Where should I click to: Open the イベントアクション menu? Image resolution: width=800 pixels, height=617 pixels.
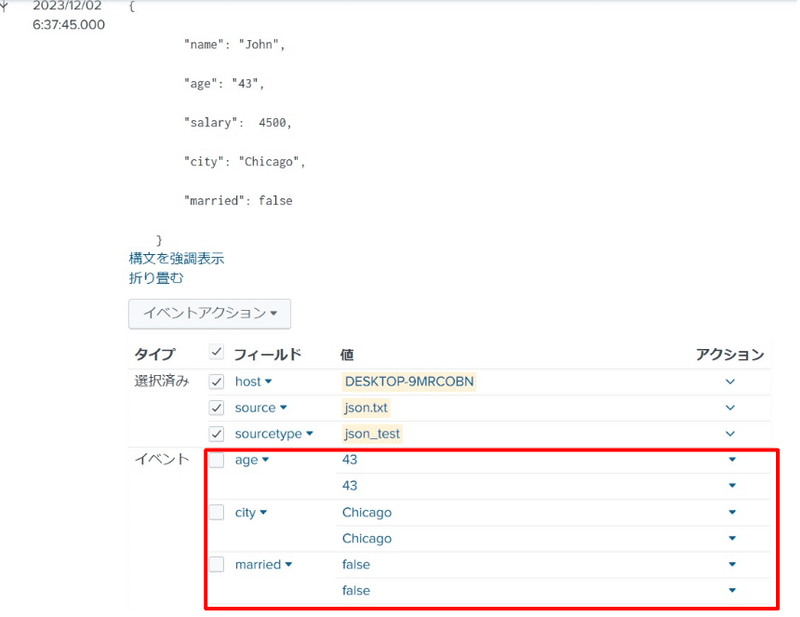(209, 313)
